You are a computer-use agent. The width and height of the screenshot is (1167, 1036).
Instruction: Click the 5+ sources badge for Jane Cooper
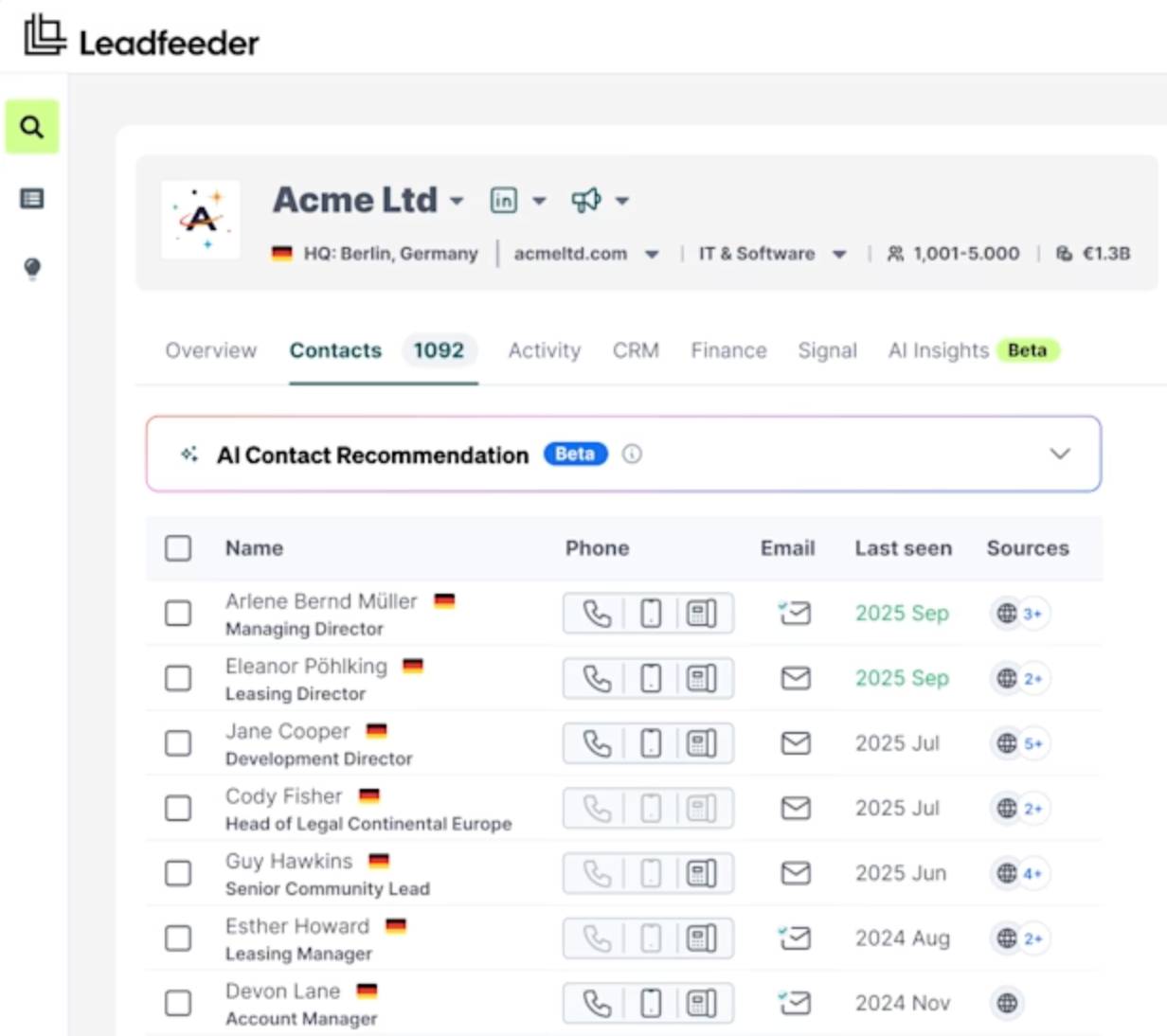[x=1032, y=743]
